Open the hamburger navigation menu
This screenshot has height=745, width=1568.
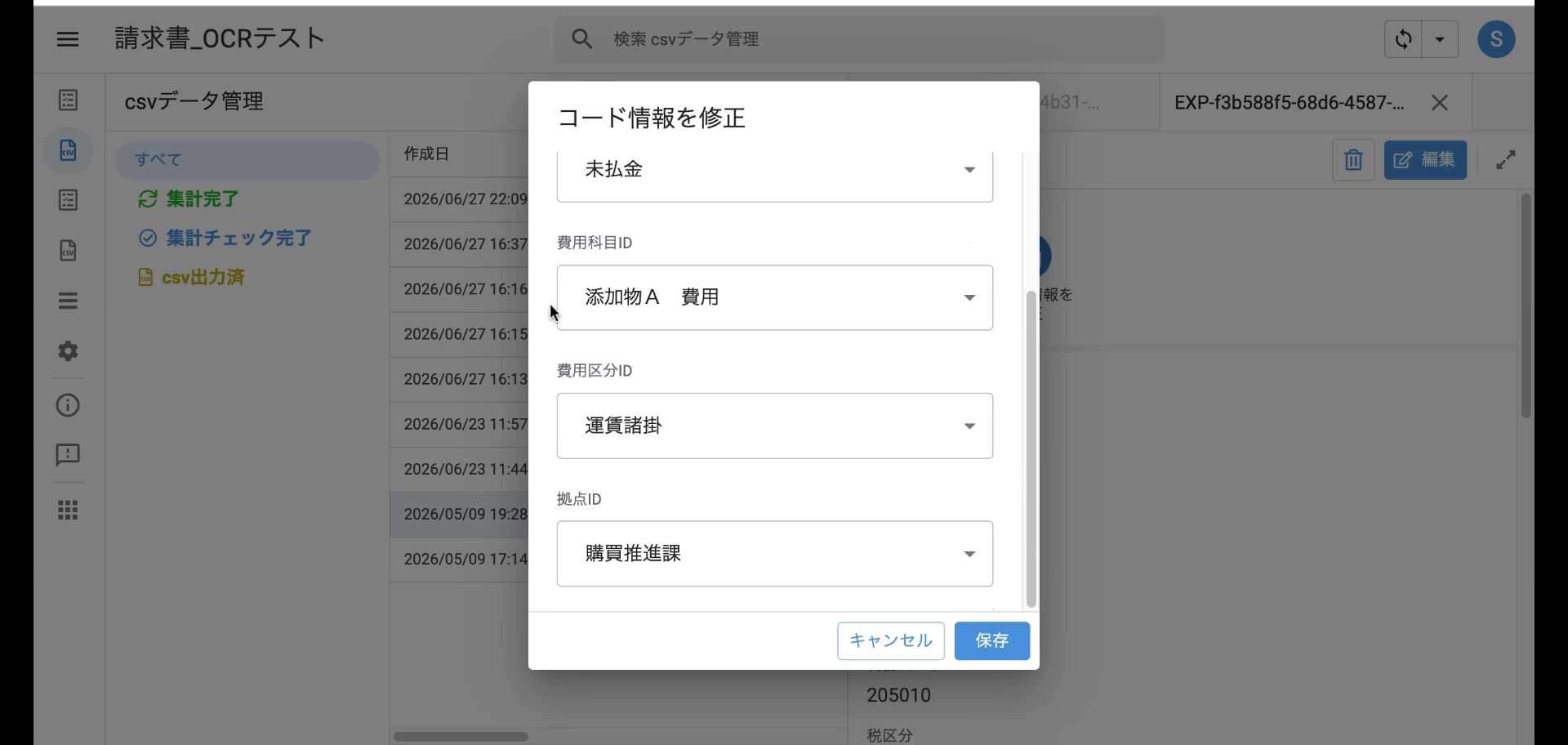[x=68, y=39]
